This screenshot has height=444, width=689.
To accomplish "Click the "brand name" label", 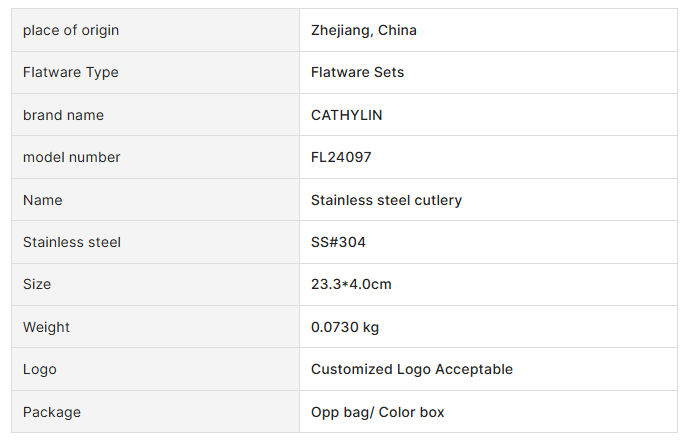I will pyautogui.click(x=63, y=115).
